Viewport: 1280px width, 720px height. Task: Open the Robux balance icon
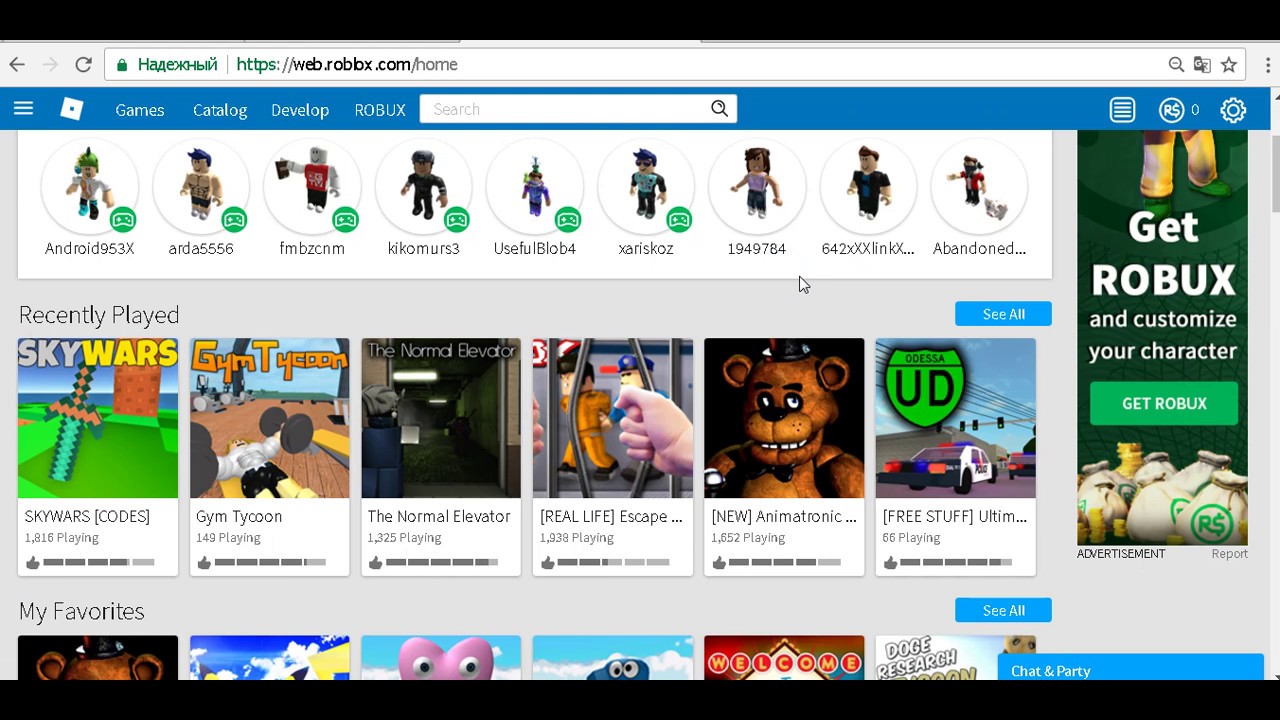tap(1171, 110)
